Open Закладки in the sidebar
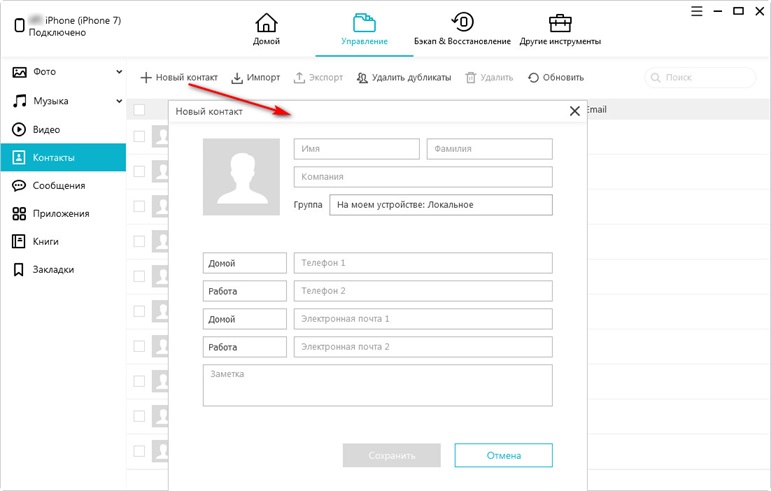 tap(63, 269)
